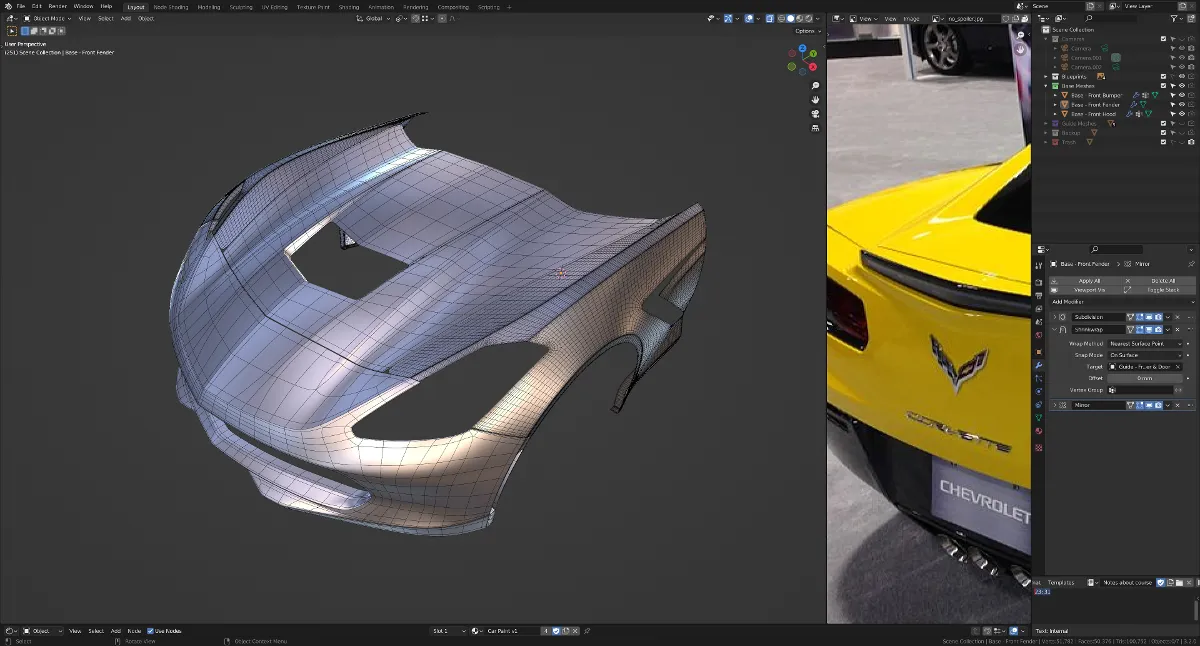Screen dimensions: 1200x646
Task: Switch to wireframe shading mode
Action: click(x=782, y=18)
